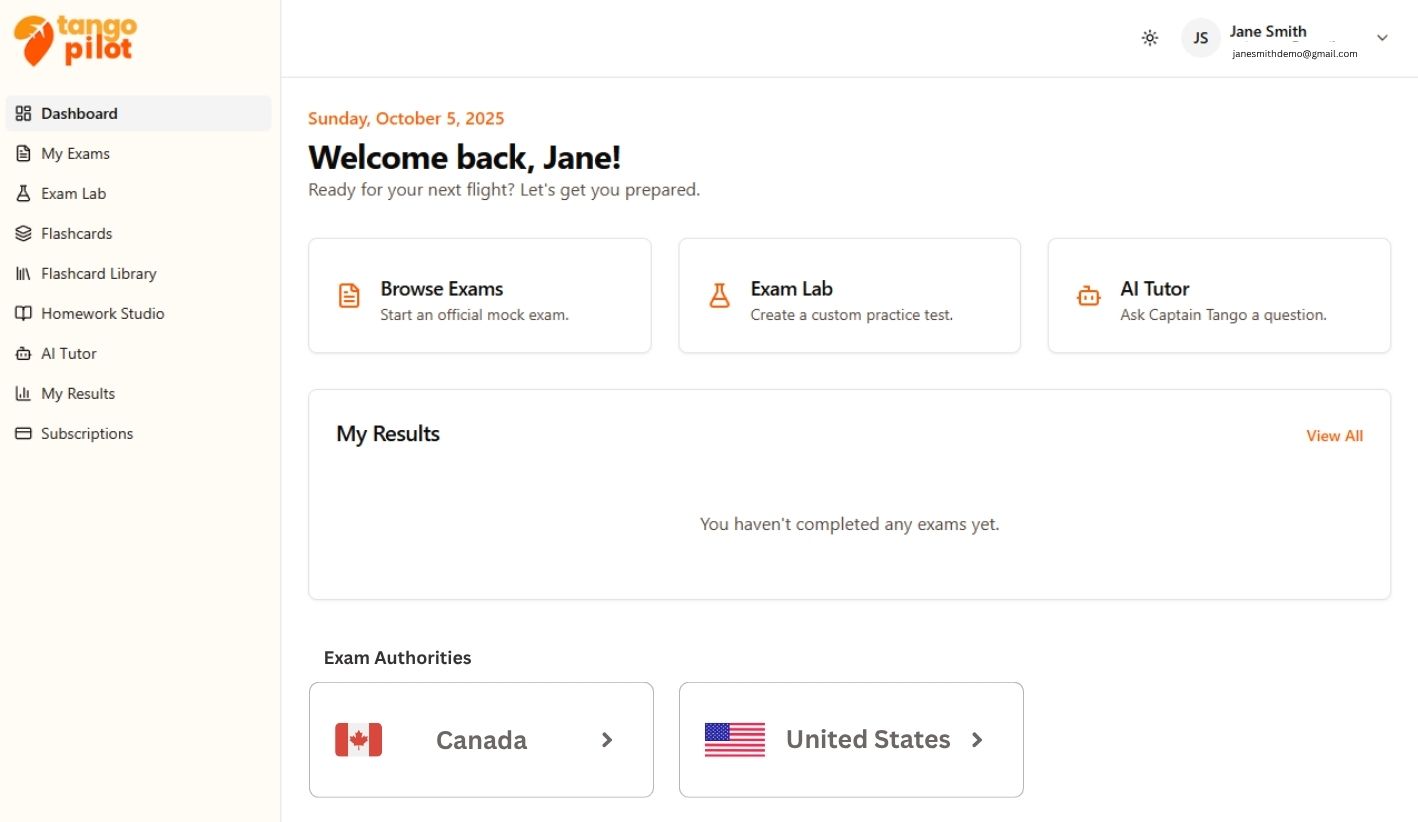The width and height of the screenshot is (1418, 822).
Task: Open the Exam Lab quick-action card
Action: point(849,296)
